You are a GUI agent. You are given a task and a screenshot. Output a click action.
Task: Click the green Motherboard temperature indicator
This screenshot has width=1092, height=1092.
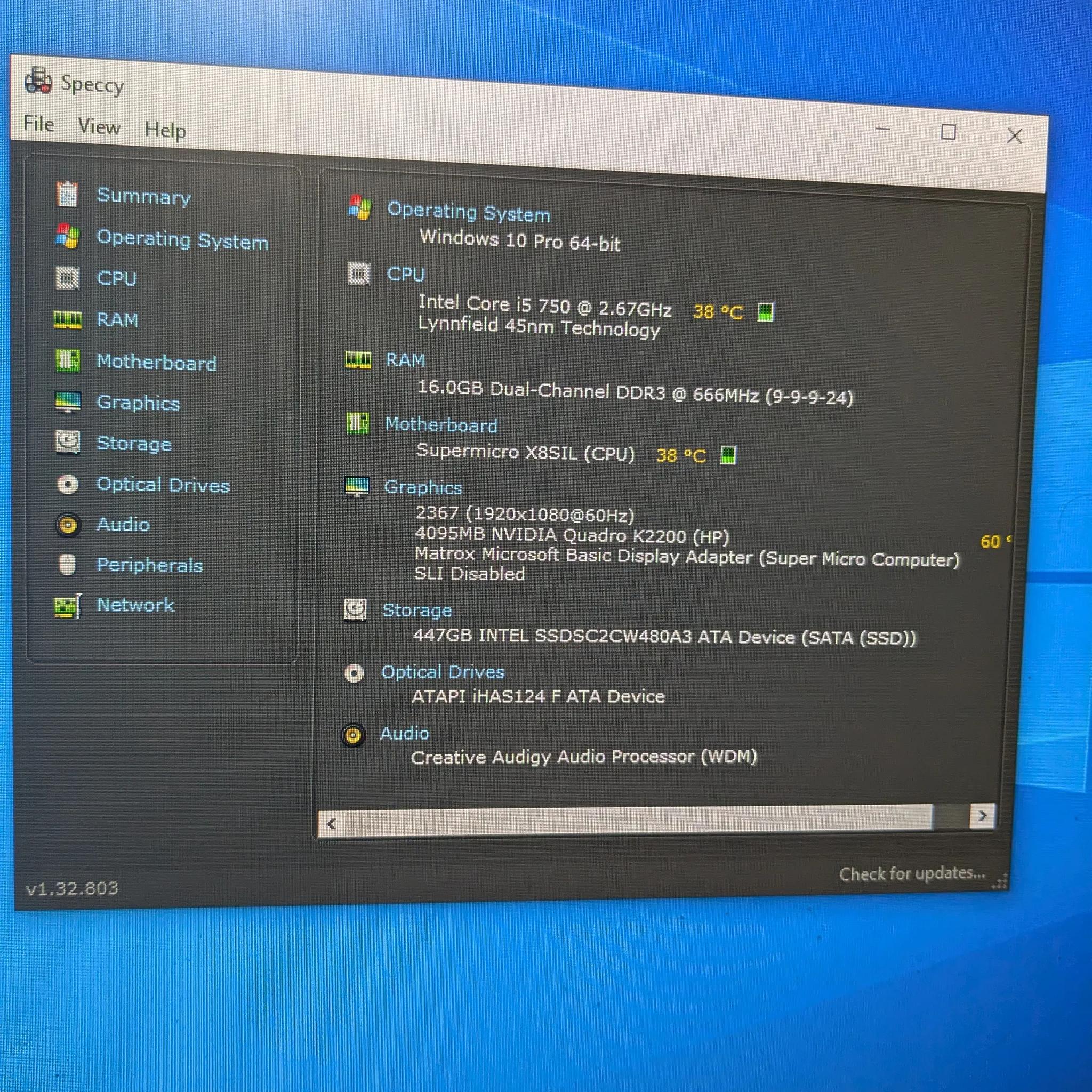[x=728, y=455]
